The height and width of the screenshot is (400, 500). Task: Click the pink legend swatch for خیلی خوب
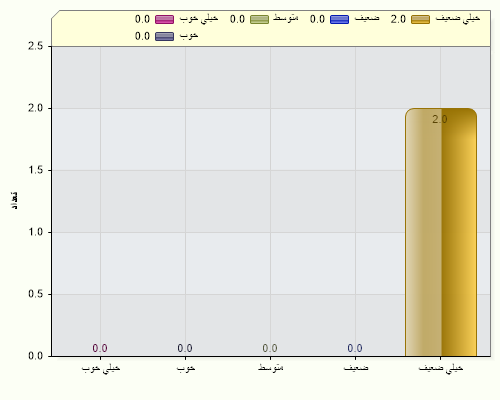(x=164, y=19)
